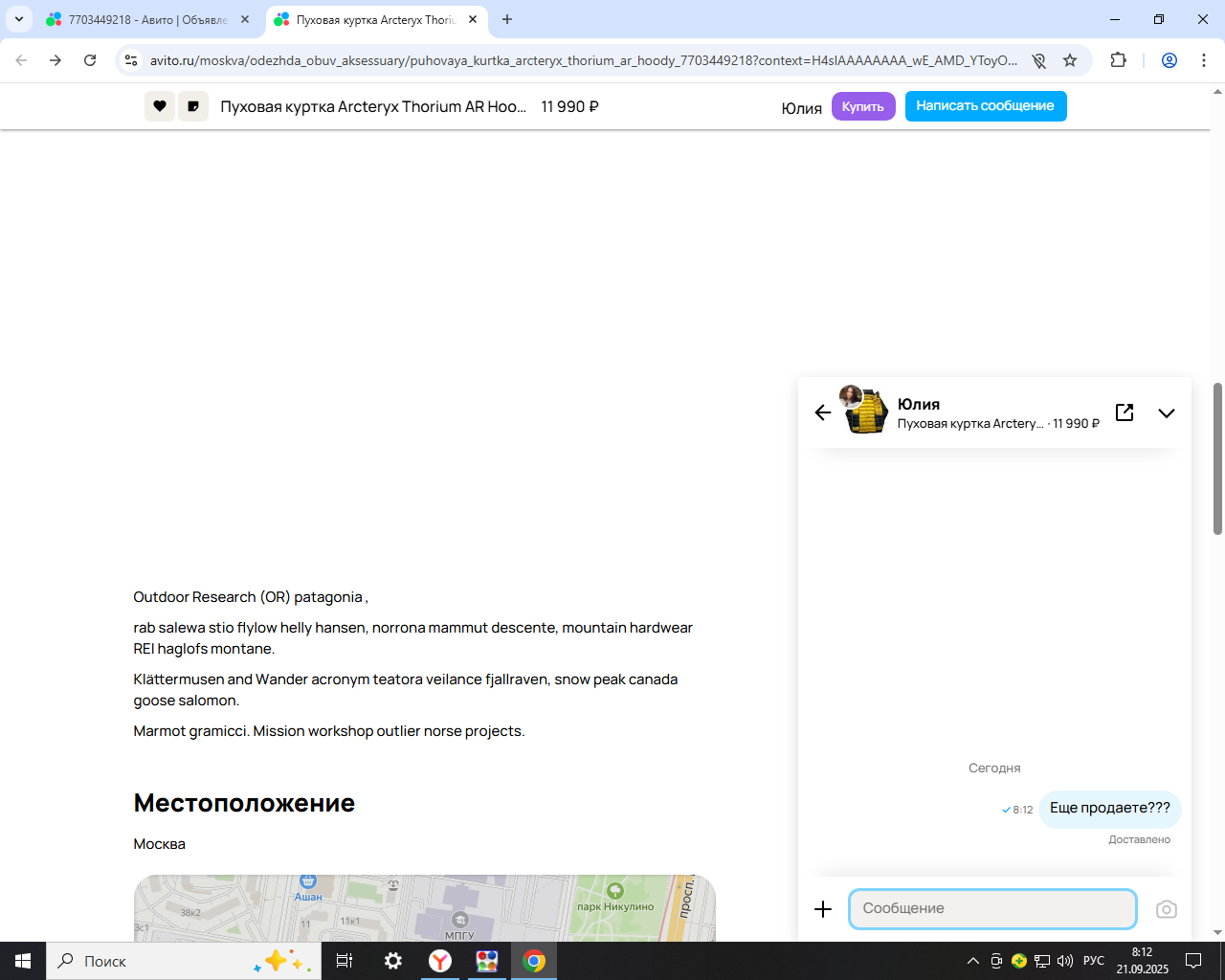Click the page vertical scrollbar thumb
1225x980 pixels.
pyautogui.click(x=1217, y=458)
